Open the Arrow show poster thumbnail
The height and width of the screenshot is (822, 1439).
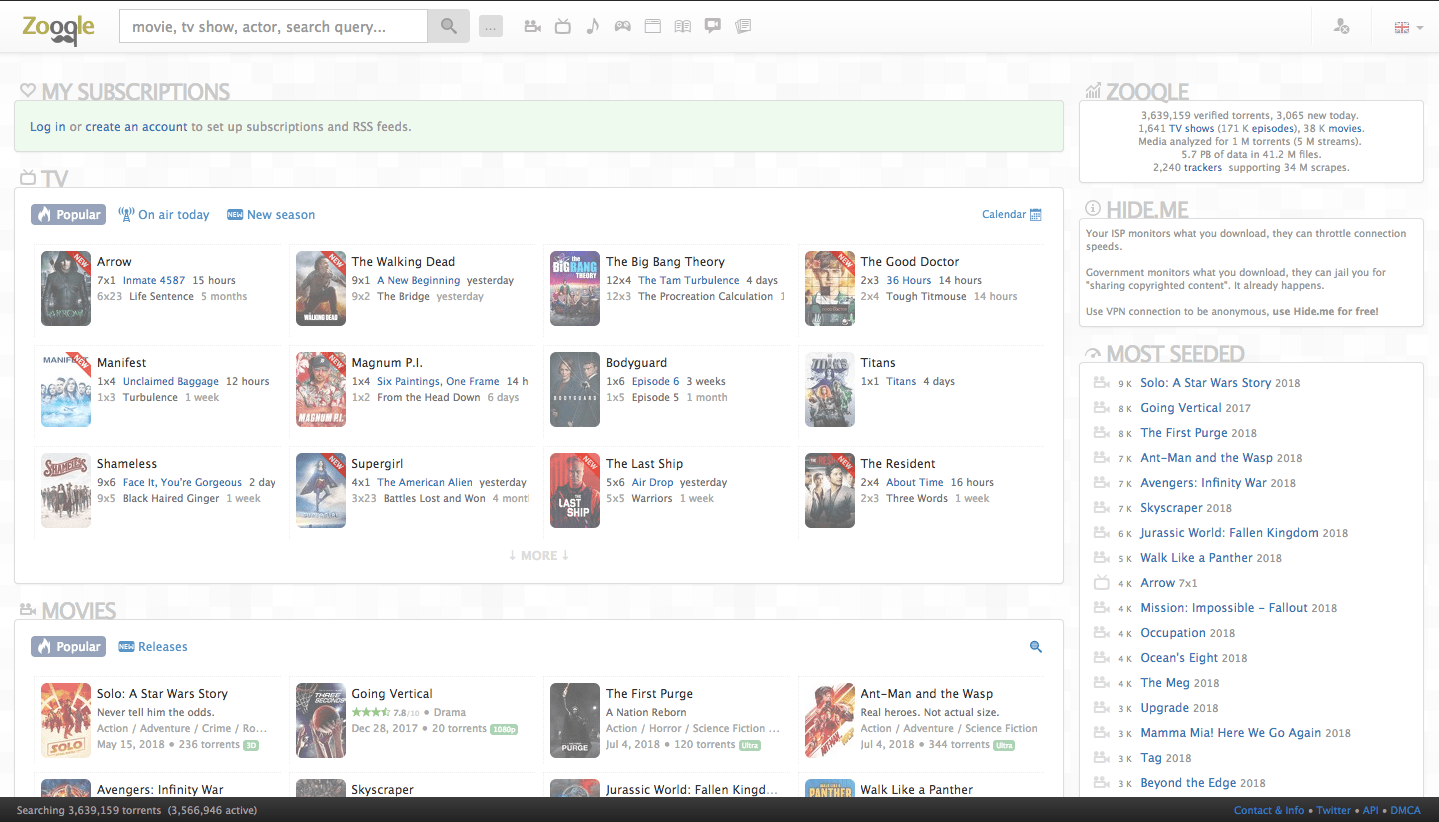pos(66,288)
